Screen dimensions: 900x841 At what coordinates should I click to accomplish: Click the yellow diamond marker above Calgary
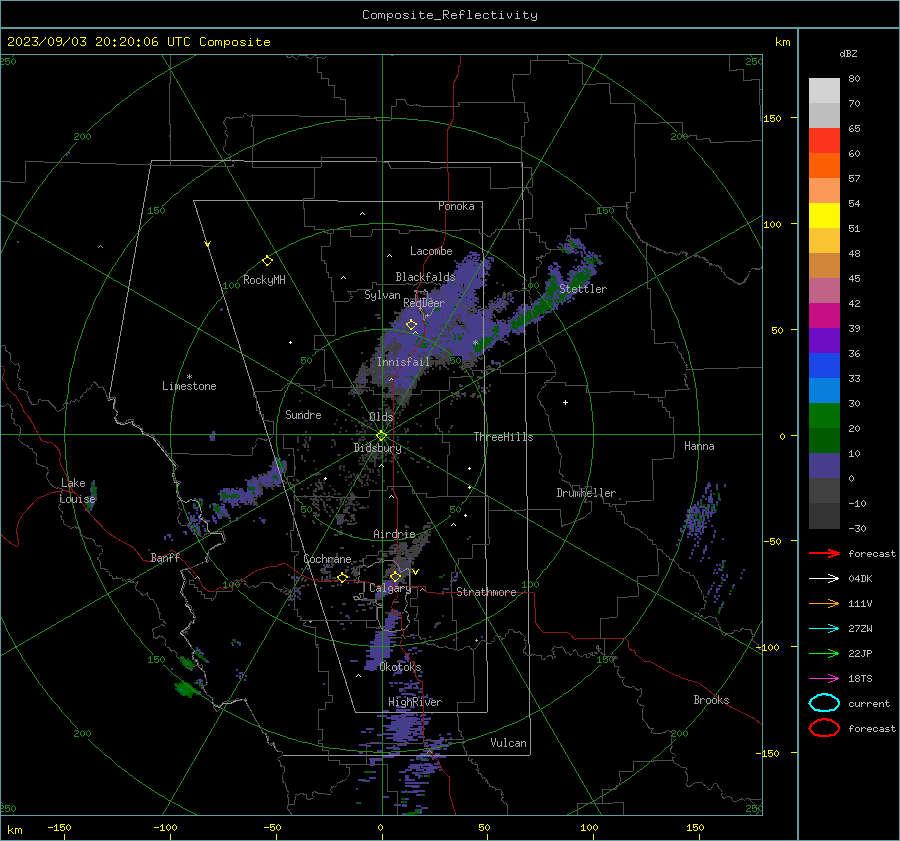click(395, 576)
